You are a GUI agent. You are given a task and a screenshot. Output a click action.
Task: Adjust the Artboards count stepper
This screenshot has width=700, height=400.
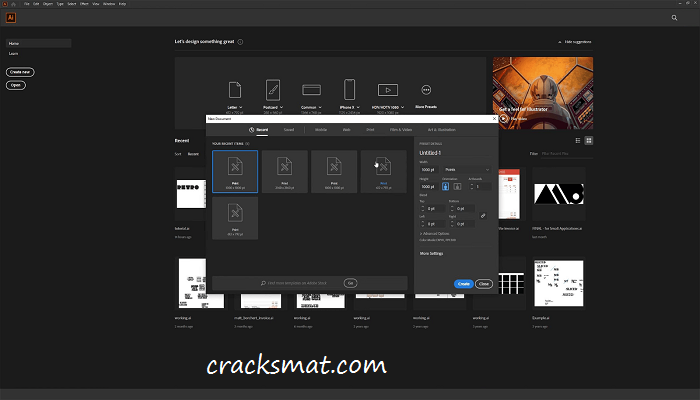(x=471, y=187)
